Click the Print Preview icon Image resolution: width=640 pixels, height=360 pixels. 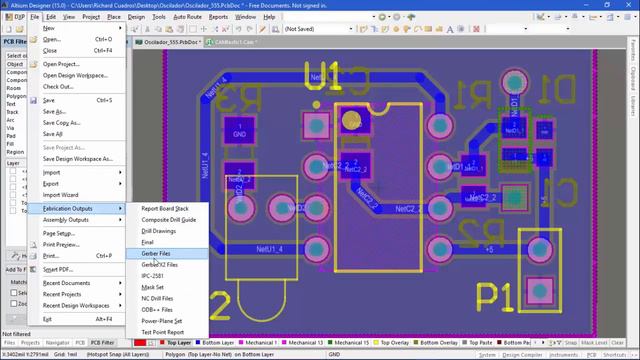(34, 245)
